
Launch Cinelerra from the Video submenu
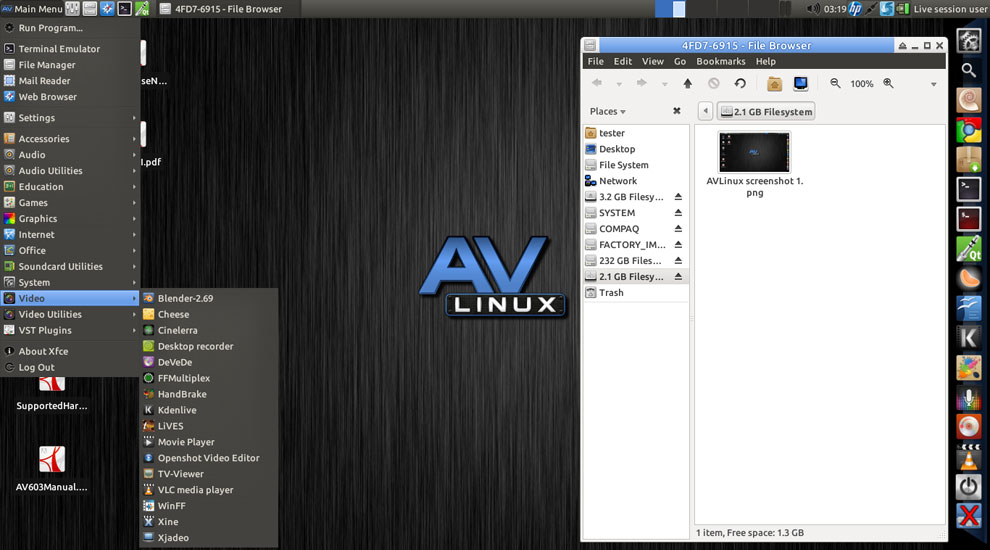click(x=208, y=330)
